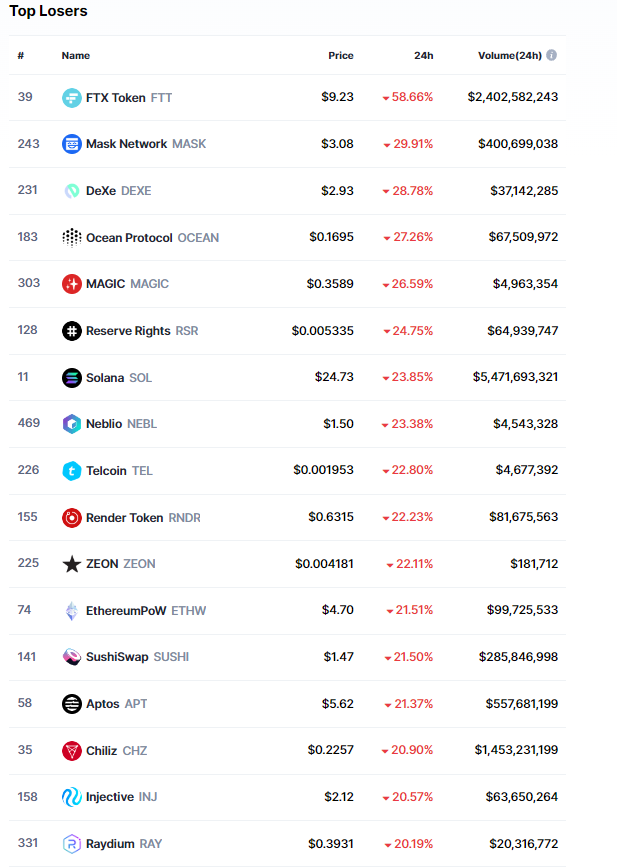The image size is (617, 867).
Task: Click the DeXe coin logo
Action: [72, 191]
